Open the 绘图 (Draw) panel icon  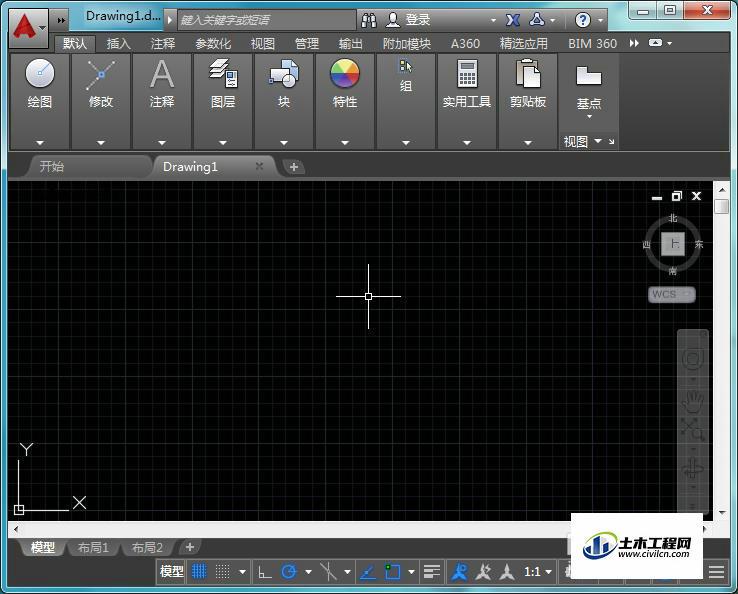click(x=40, y=73)
